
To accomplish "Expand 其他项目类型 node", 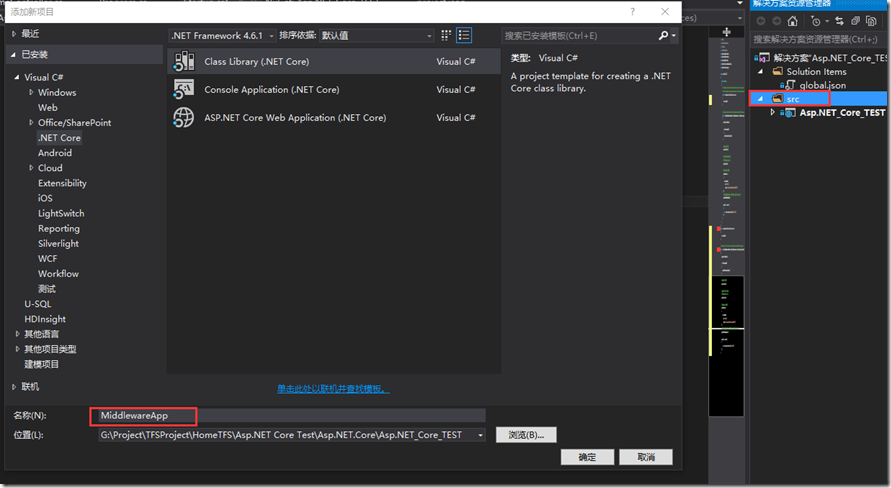I will (x=17, y=349).
